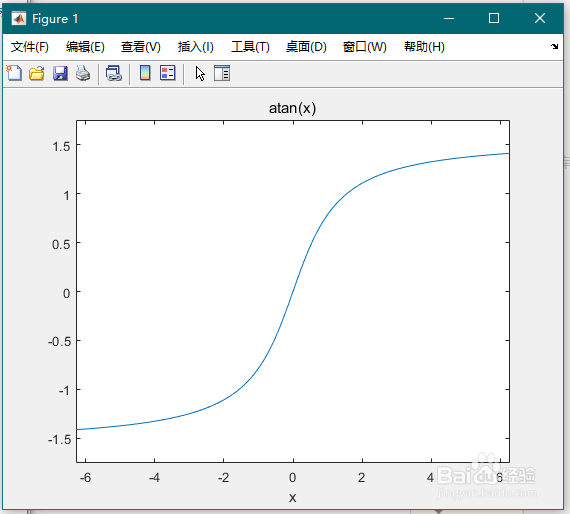Insert a legend using the toolbar icon
The height and width of the screenshot is (514, 570).
click(x=168, y=73)
